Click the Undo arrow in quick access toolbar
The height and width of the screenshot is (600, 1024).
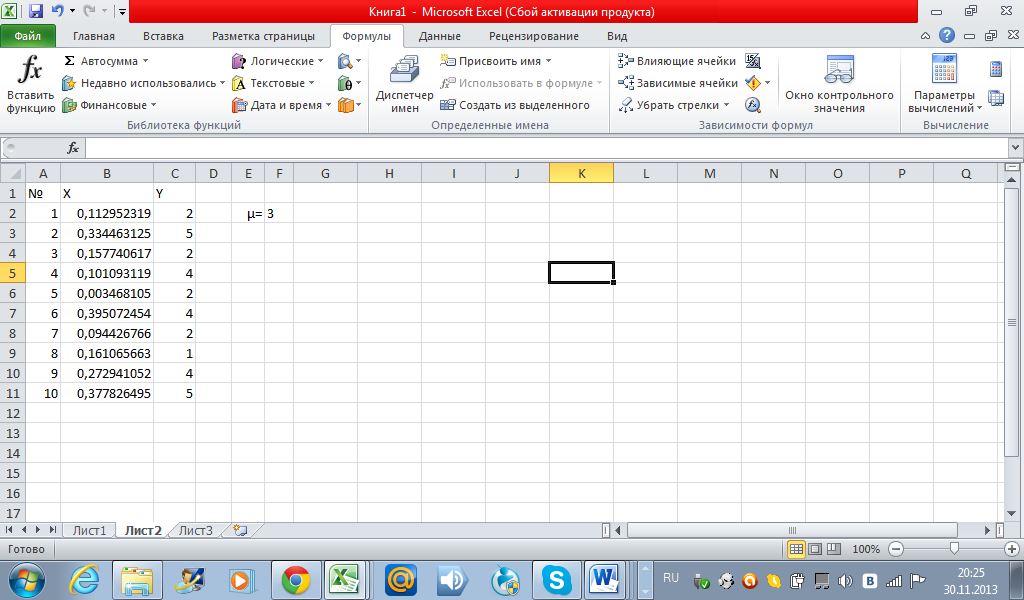click(x=57, y=11)
